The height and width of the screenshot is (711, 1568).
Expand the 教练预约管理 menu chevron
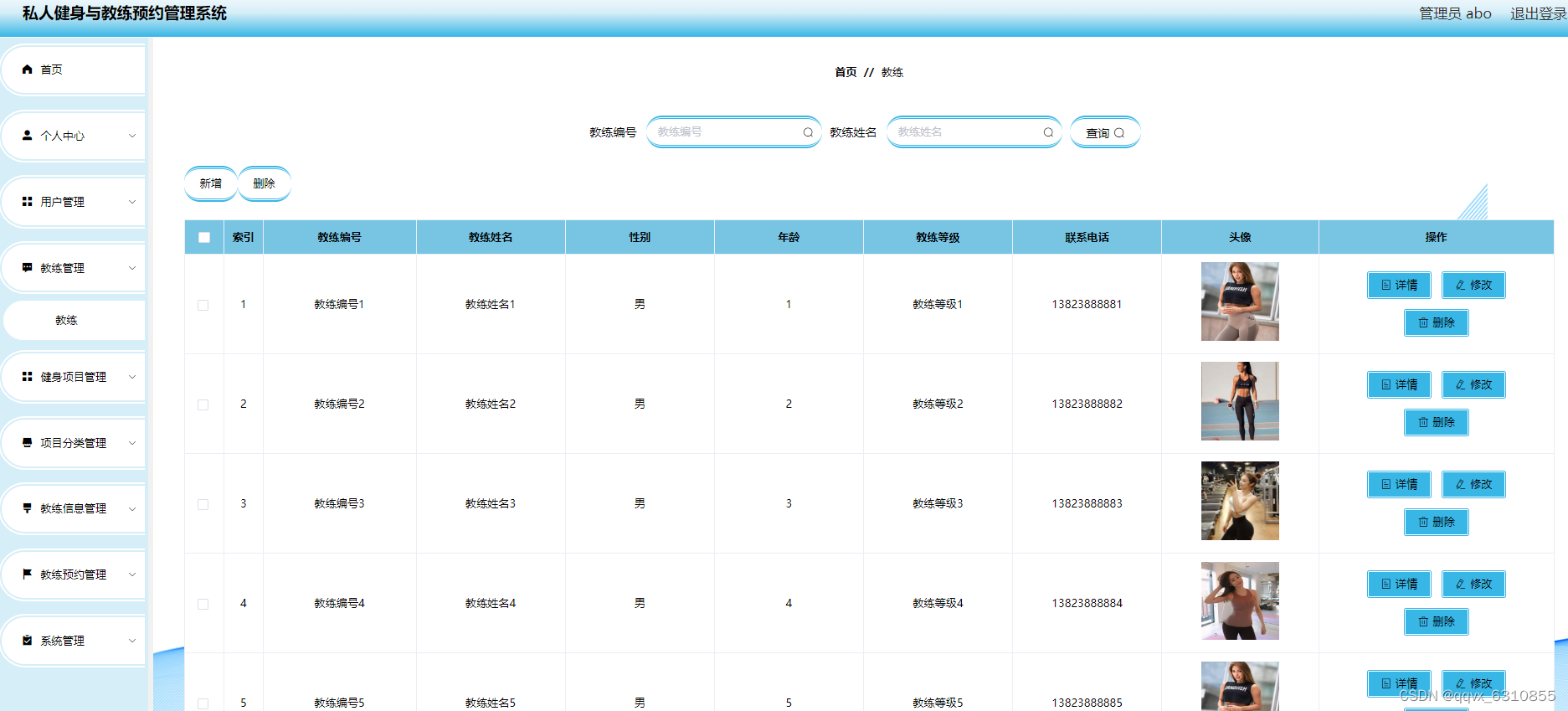pos(132,574)
